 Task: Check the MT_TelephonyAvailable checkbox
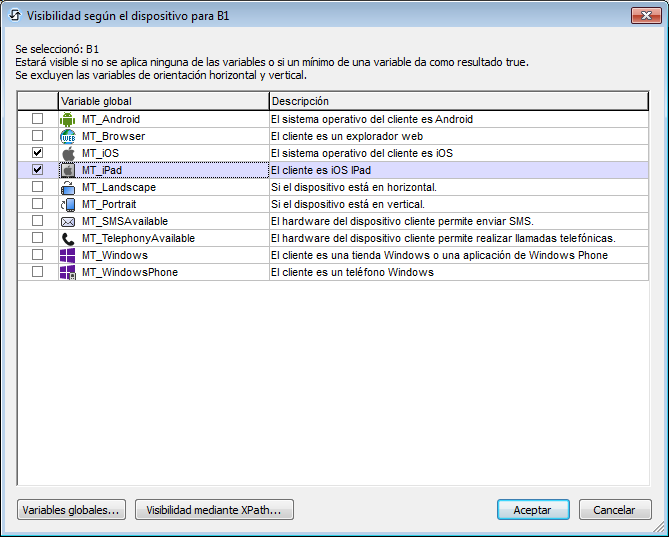click(37, 238)
